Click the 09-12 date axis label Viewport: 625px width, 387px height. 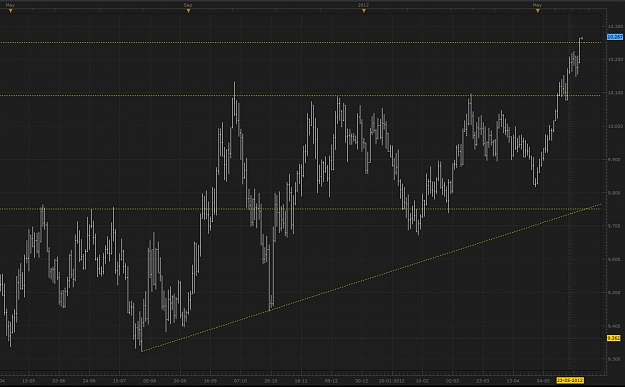click(331, 381)
